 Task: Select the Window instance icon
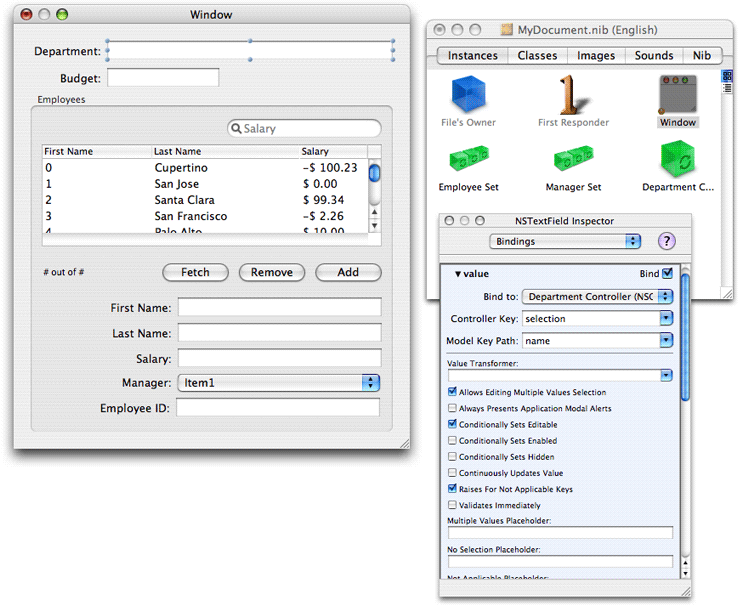[677, 95]
